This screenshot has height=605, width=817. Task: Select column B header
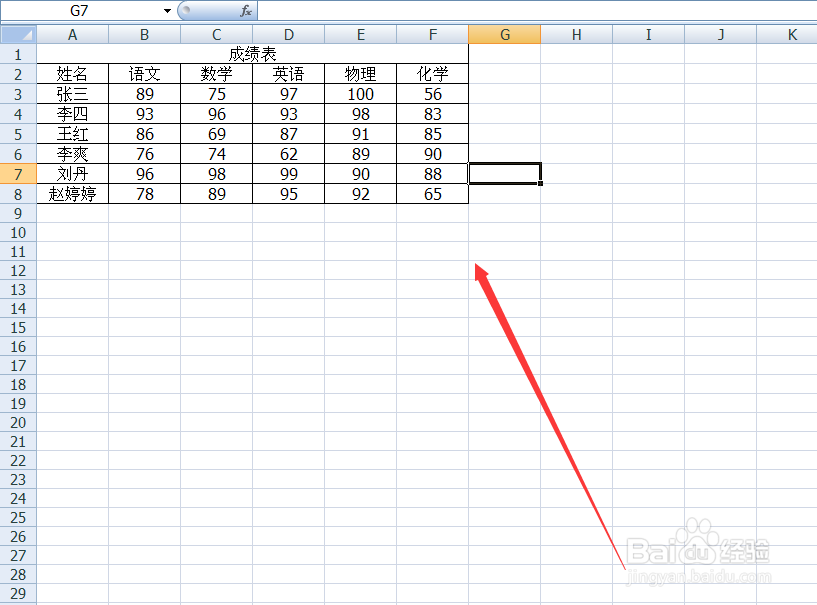(x=144, y=34)
